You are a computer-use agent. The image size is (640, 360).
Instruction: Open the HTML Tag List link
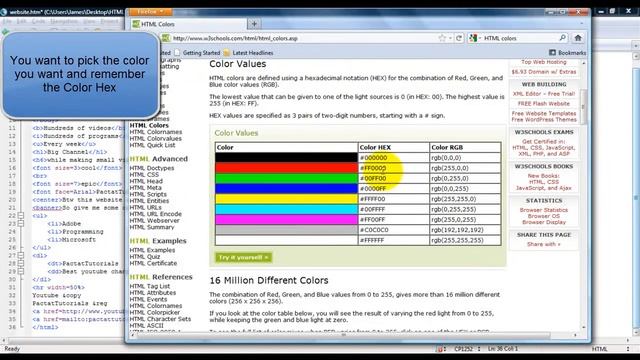(x=150, y=286)
